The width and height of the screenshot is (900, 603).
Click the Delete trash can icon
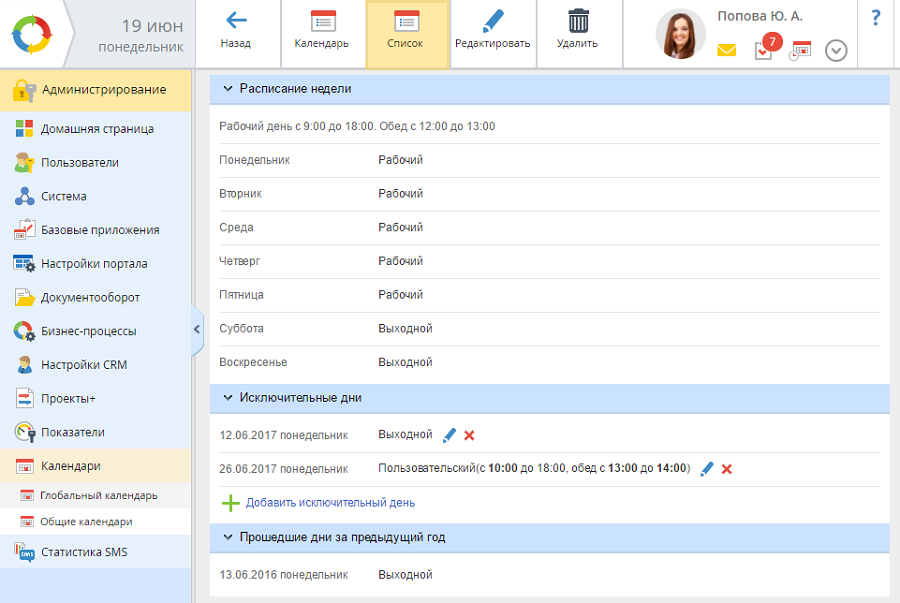[577, 30]
